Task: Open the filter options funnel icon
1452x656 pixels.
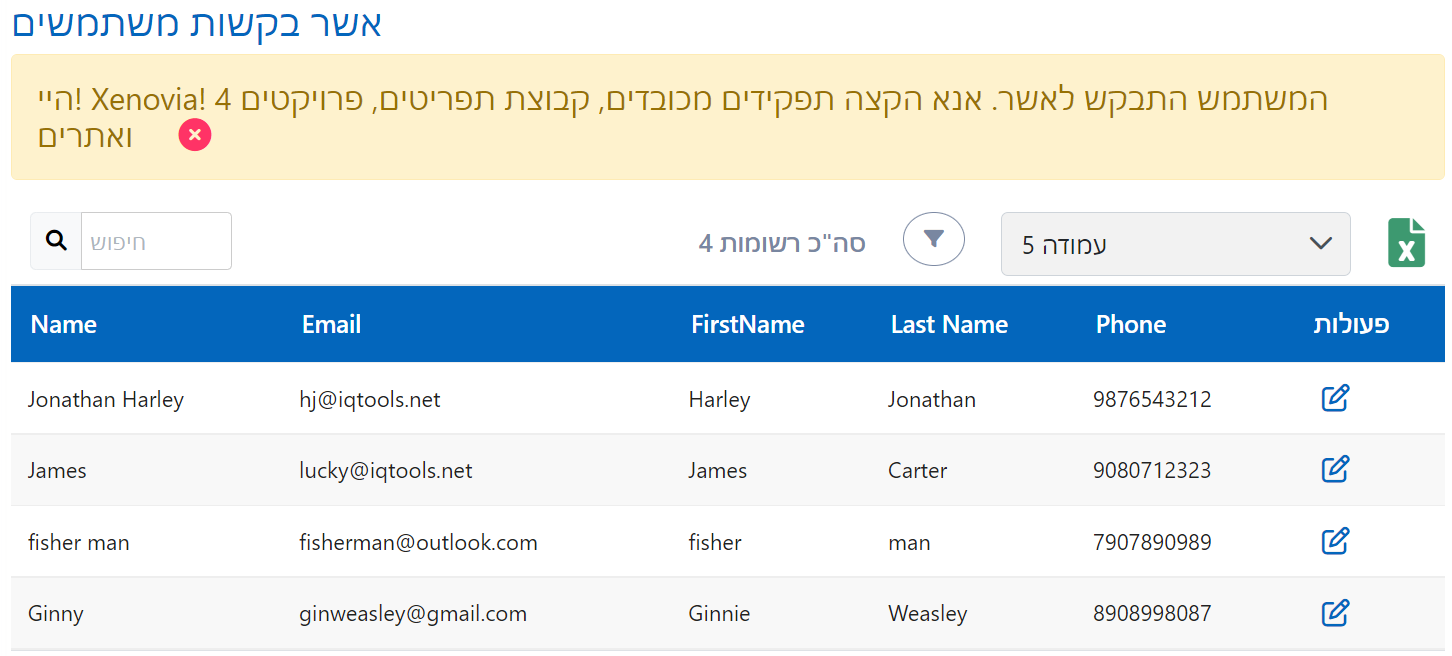Action: click(x=933, y=239)
